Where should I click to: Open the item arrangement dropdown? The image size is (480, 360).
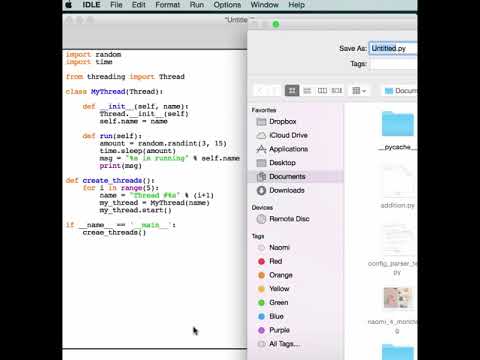(359, 91)
